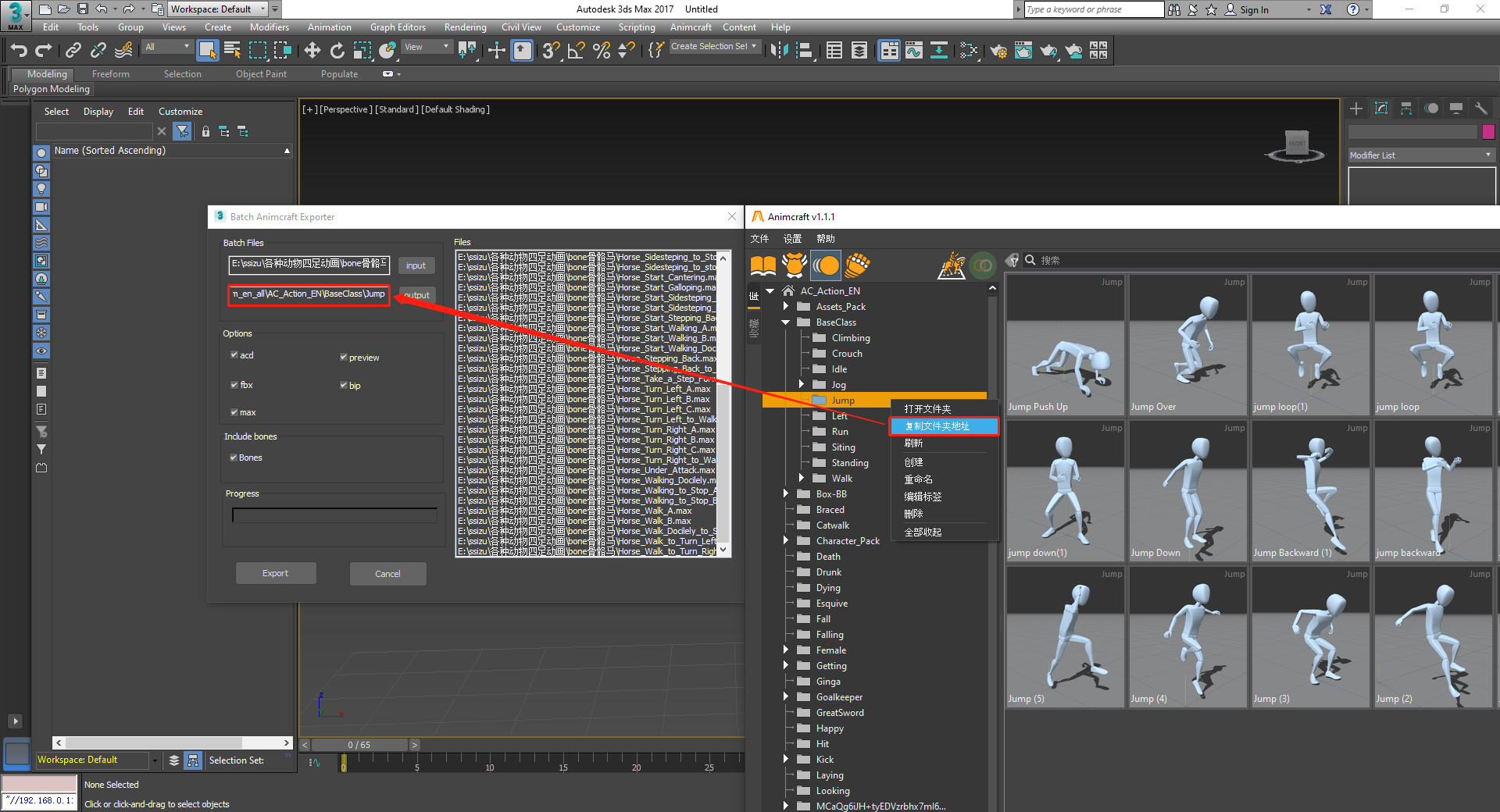Click the output path input field

pyautogui.click(x=309, y=294)
